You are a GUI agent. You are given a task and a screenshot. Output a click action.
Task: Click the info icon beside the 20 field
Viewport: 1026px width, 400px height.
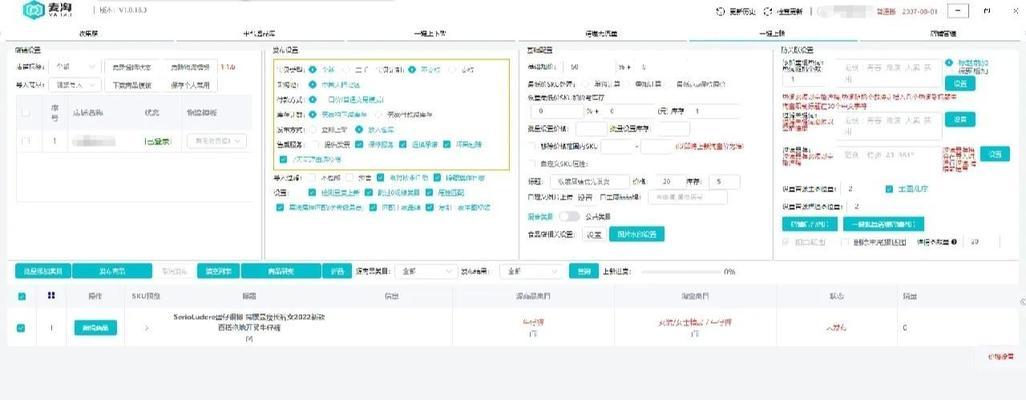pos(955,242)
